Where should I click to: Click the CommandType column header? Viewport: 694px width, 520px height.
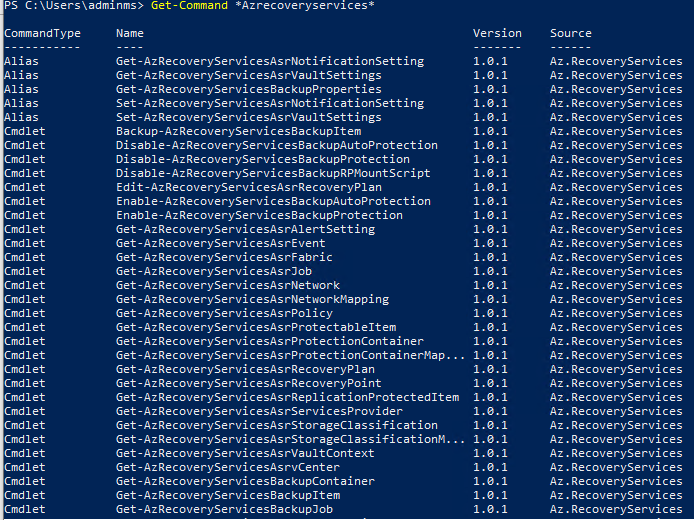pos(42,34)
